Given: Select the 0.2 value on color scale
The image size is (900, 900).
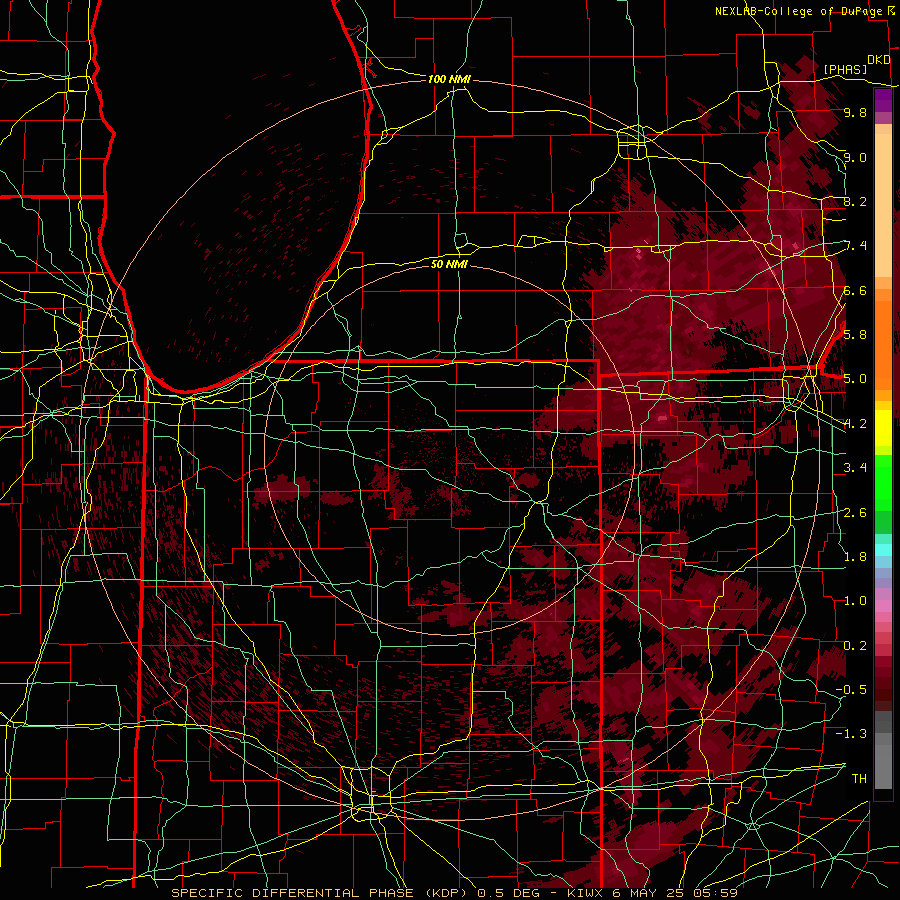Looking at the screenshot, I should click(x=855, y=646).
